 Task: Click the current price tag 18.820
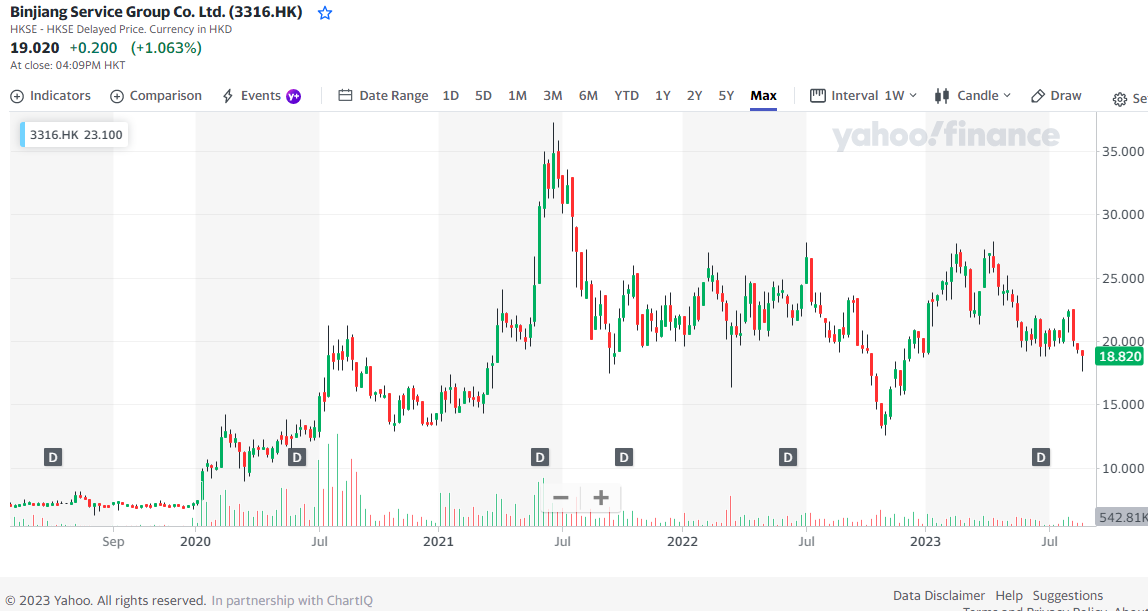click(x=1121, y=357)
